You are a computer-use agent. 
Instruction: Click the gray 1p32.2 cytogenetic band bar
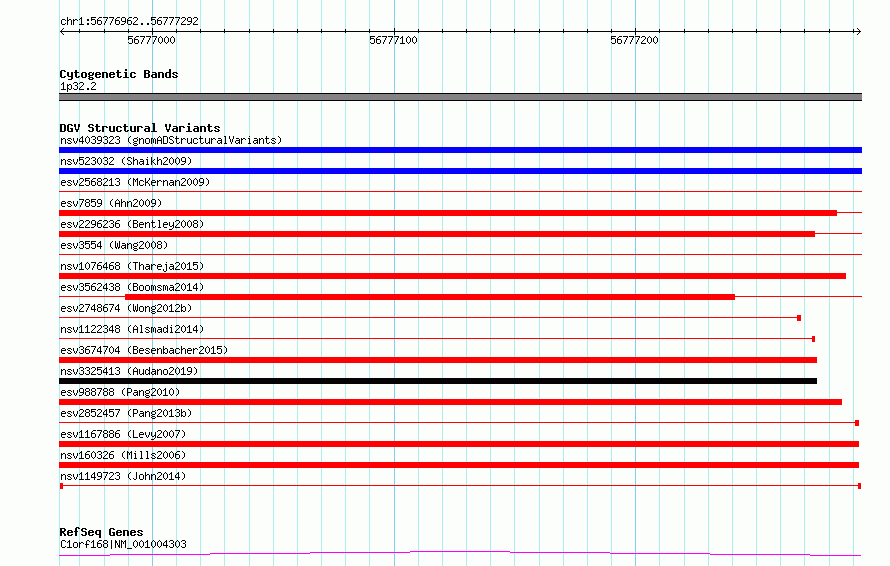coord(460,97)
